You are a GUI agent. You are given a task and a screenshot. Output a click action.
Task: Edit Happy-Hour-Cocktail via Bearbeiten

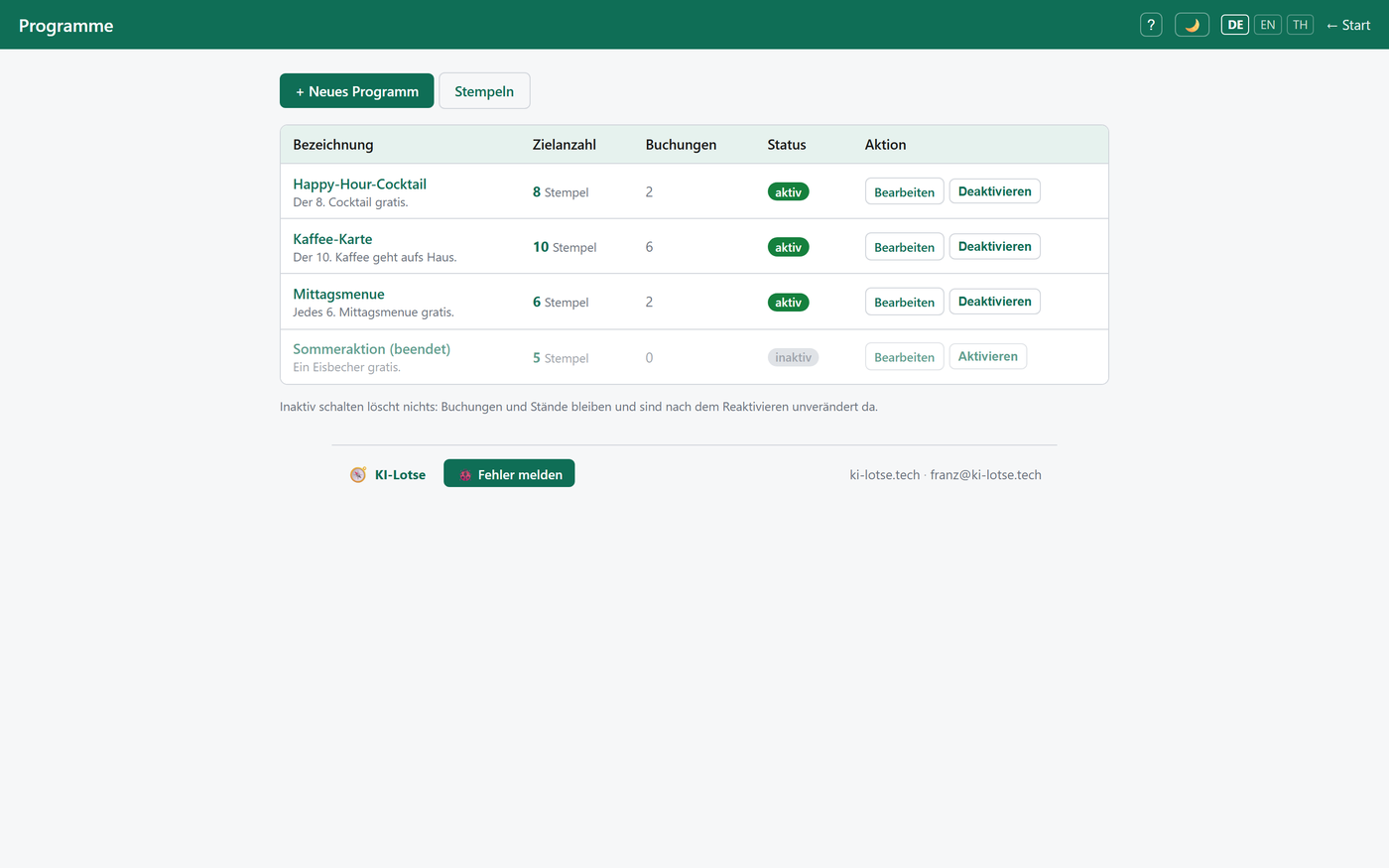pyautogui.click(x=904, y=191)
